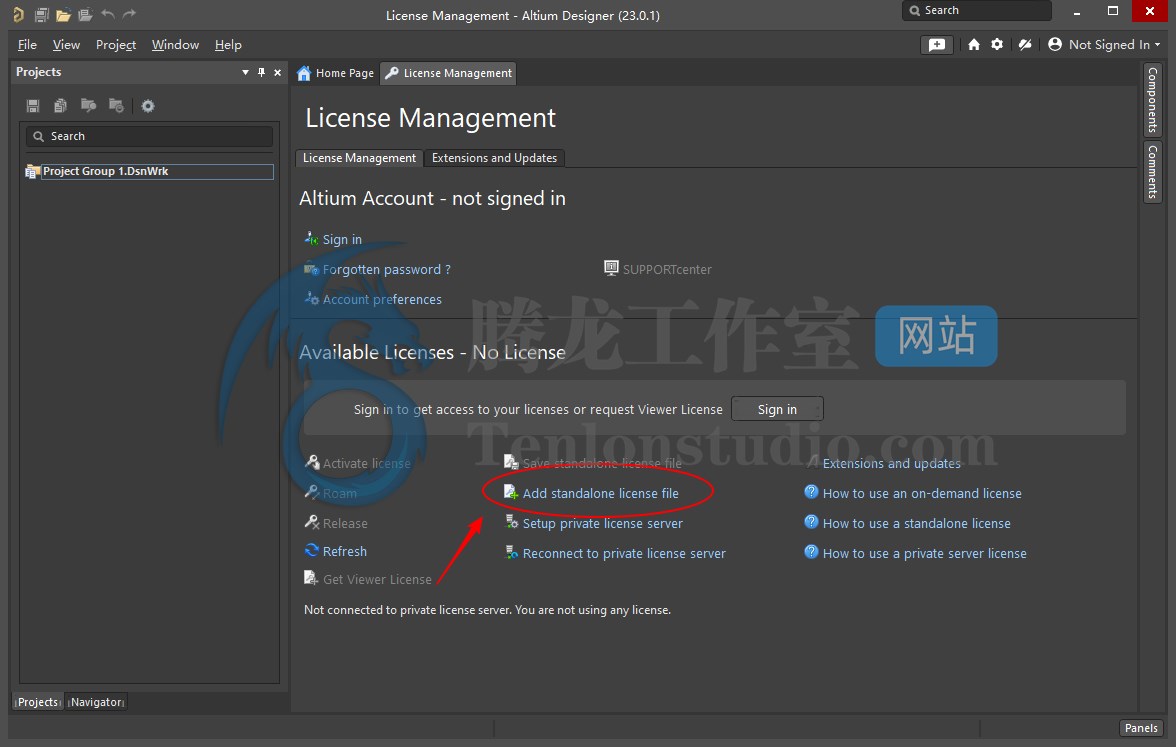Image resolution: width=1176 pixels, height=747 pixels.
Task: Switch to Projects bottom panel tab
Action: [38, 702]
